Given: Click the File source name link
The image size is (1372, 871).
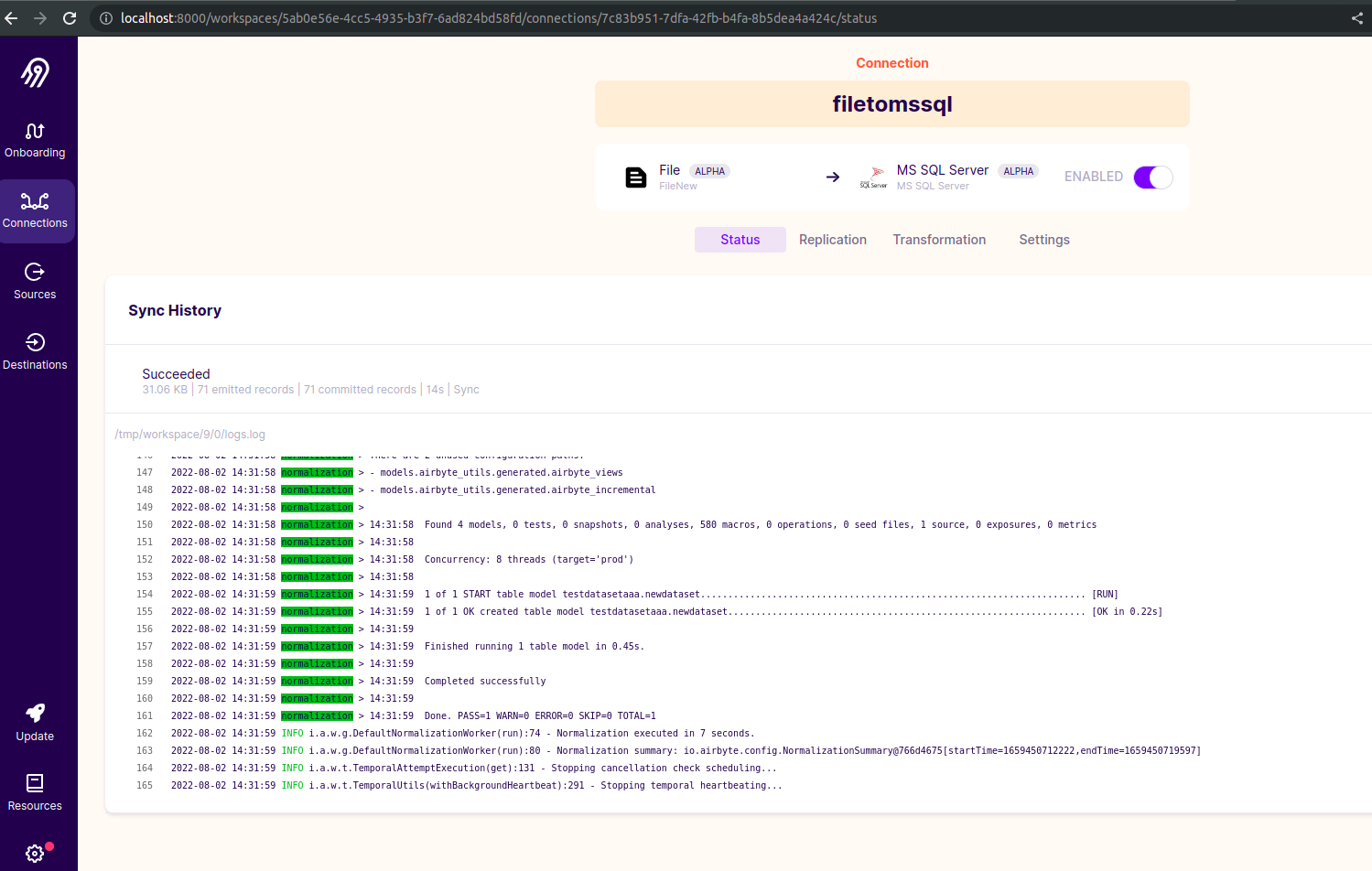Looking at the screenshot, I should 670,170.
